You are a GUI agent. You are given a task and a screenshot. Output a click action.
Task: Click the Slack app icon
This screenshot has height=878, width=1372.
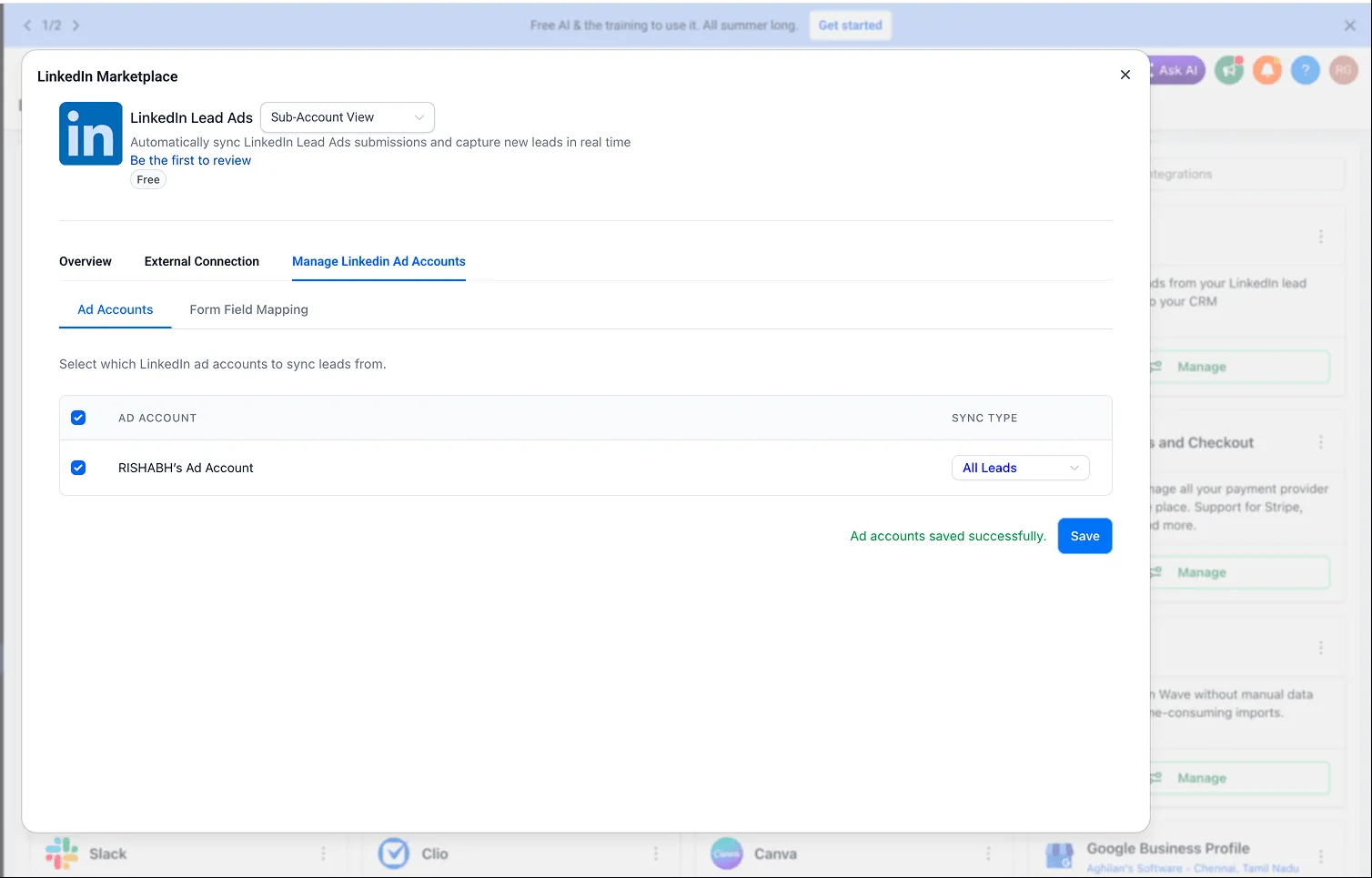[x=62, y=853]
